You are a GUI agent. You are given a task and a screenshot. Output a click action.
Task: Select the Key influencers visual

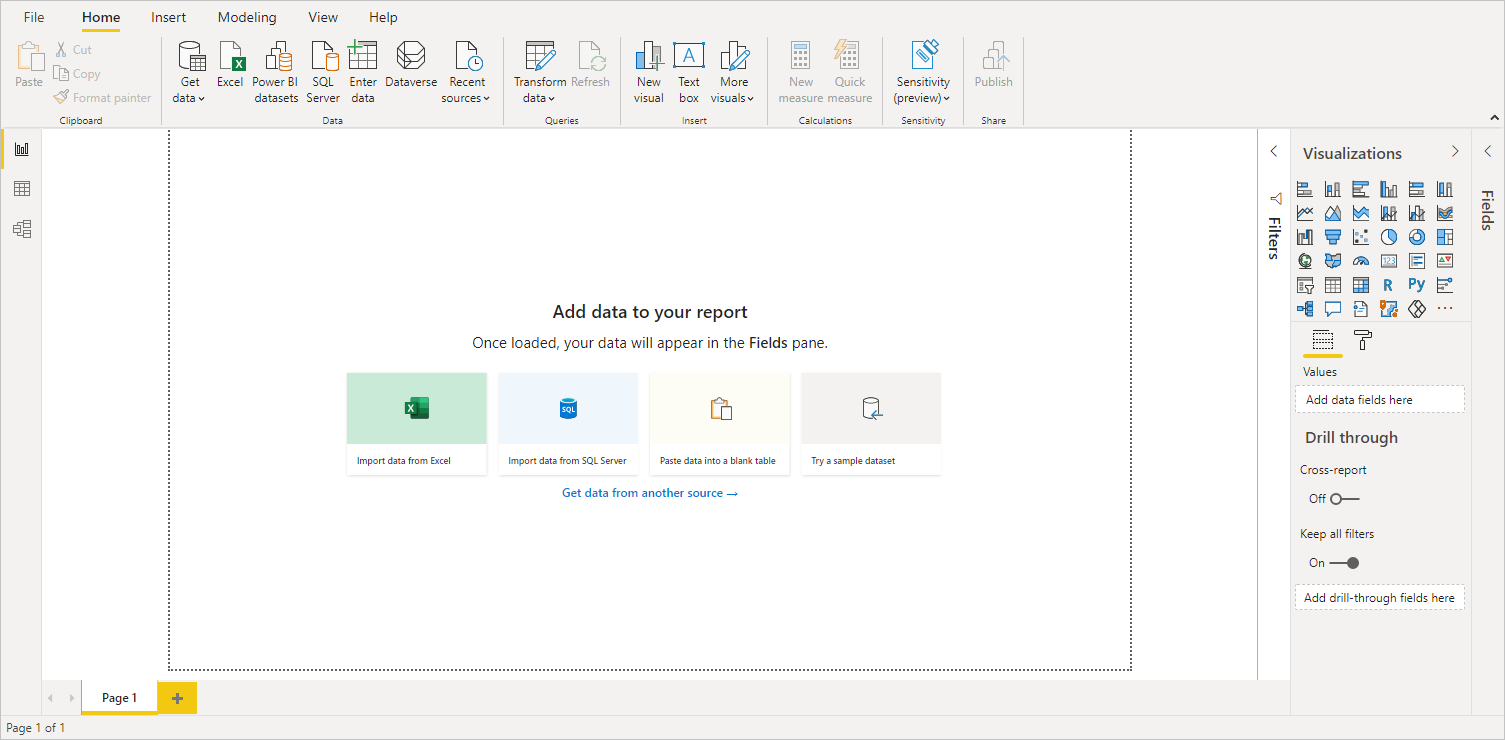click(1445, 285)
